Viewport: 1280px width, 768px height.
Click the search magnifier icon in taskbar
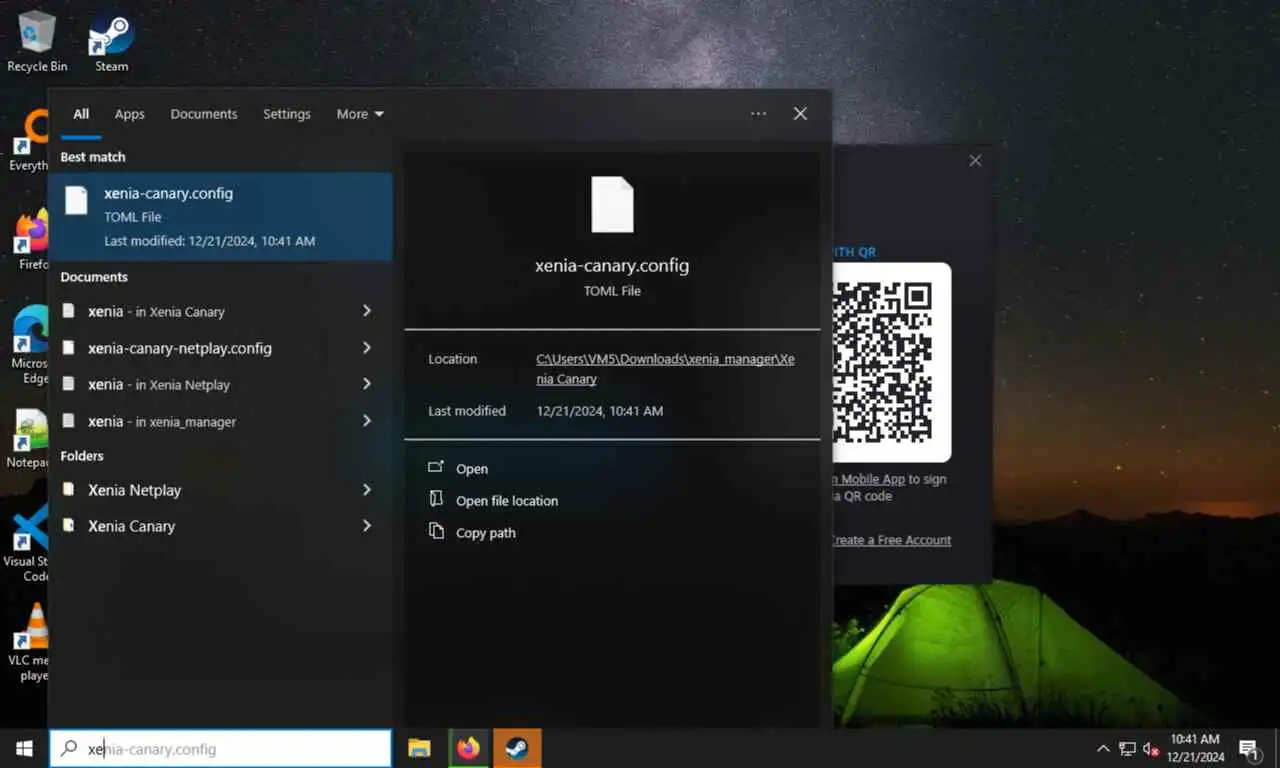tap(69, 748)
